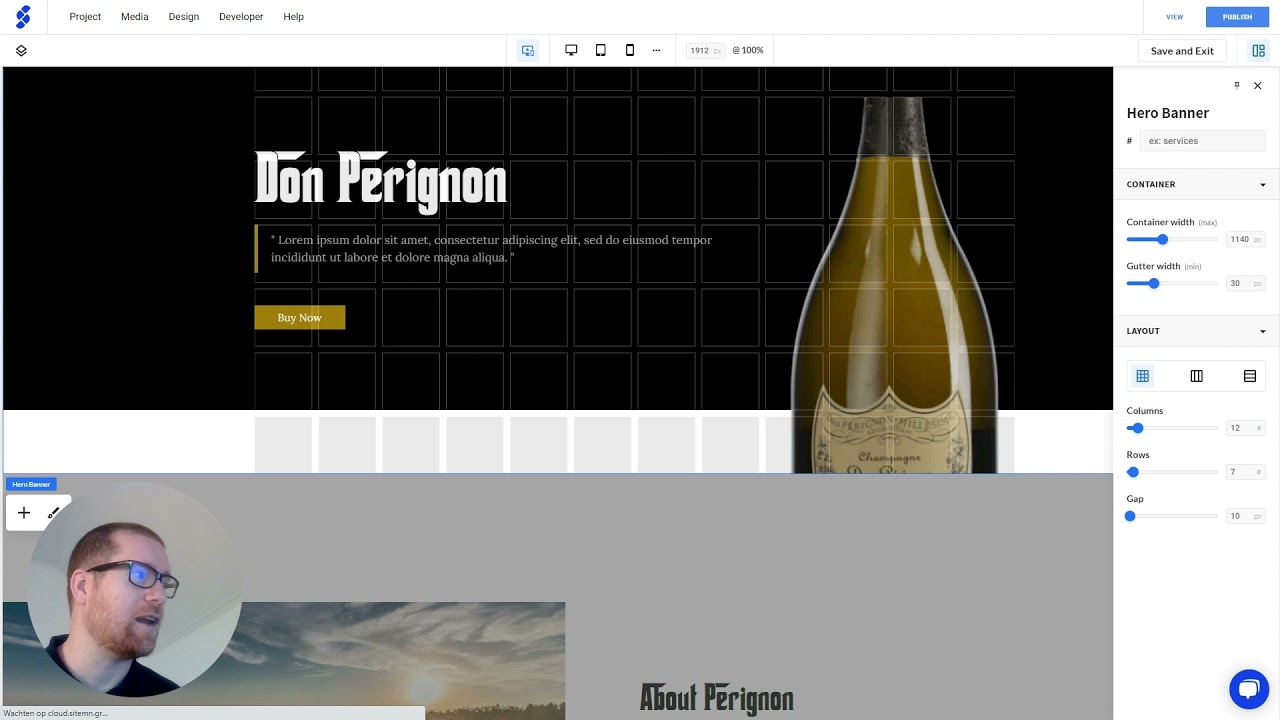Viewport: 1280px width, 720px height.
Task: Edit the Rows value 7
Action: (1245, 472)
